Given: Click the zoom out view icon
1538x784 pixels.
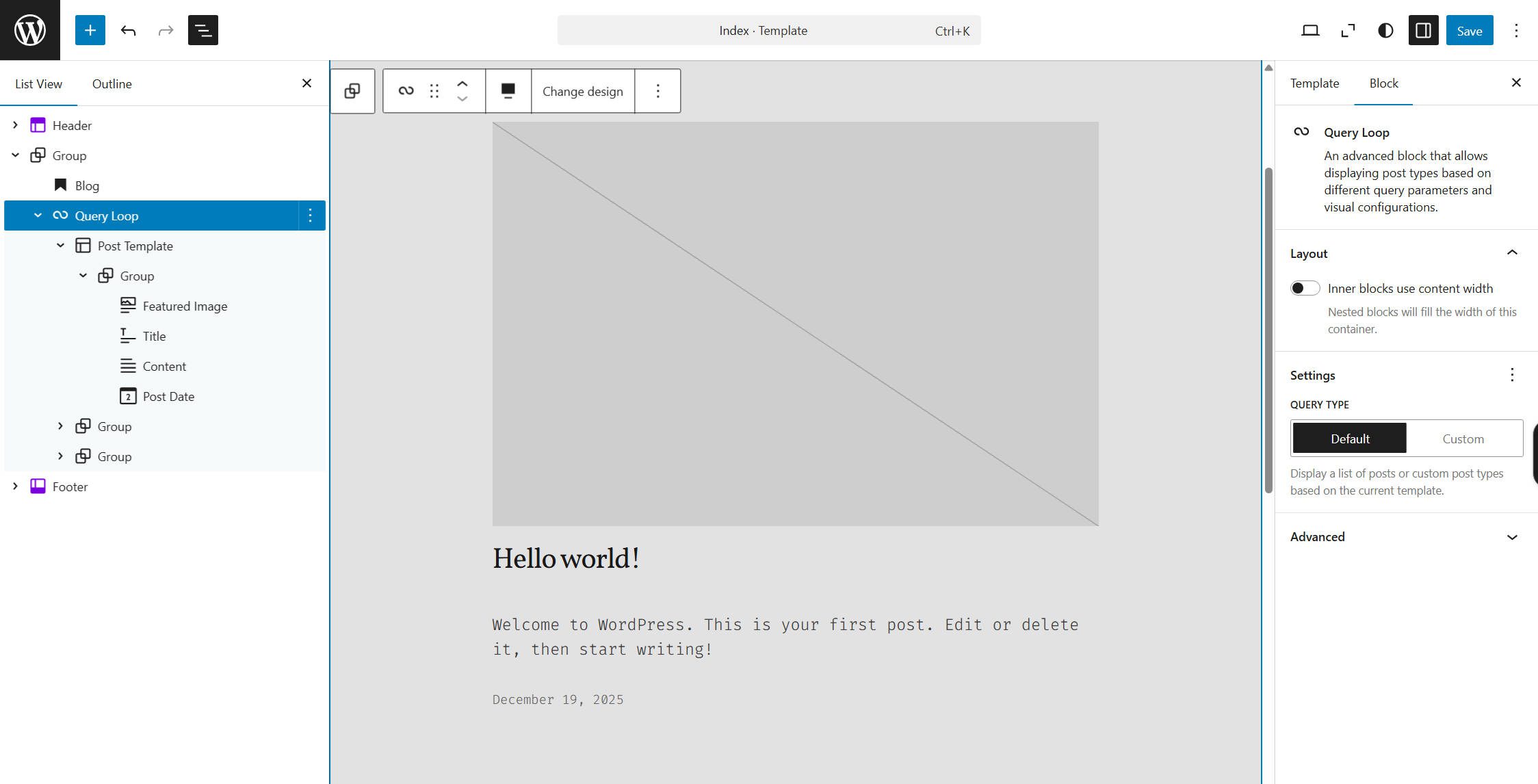Looking at the screenshot, I should (1348, 30).
